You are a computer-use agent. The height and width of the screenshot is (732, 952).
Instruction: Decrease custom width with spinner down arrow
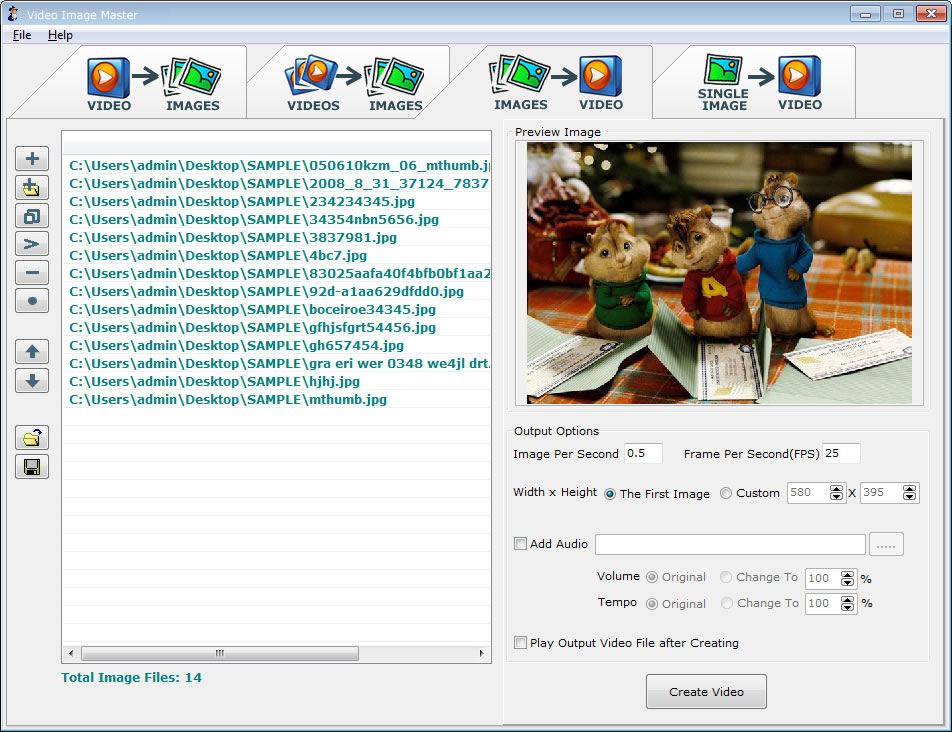(836, 496)
